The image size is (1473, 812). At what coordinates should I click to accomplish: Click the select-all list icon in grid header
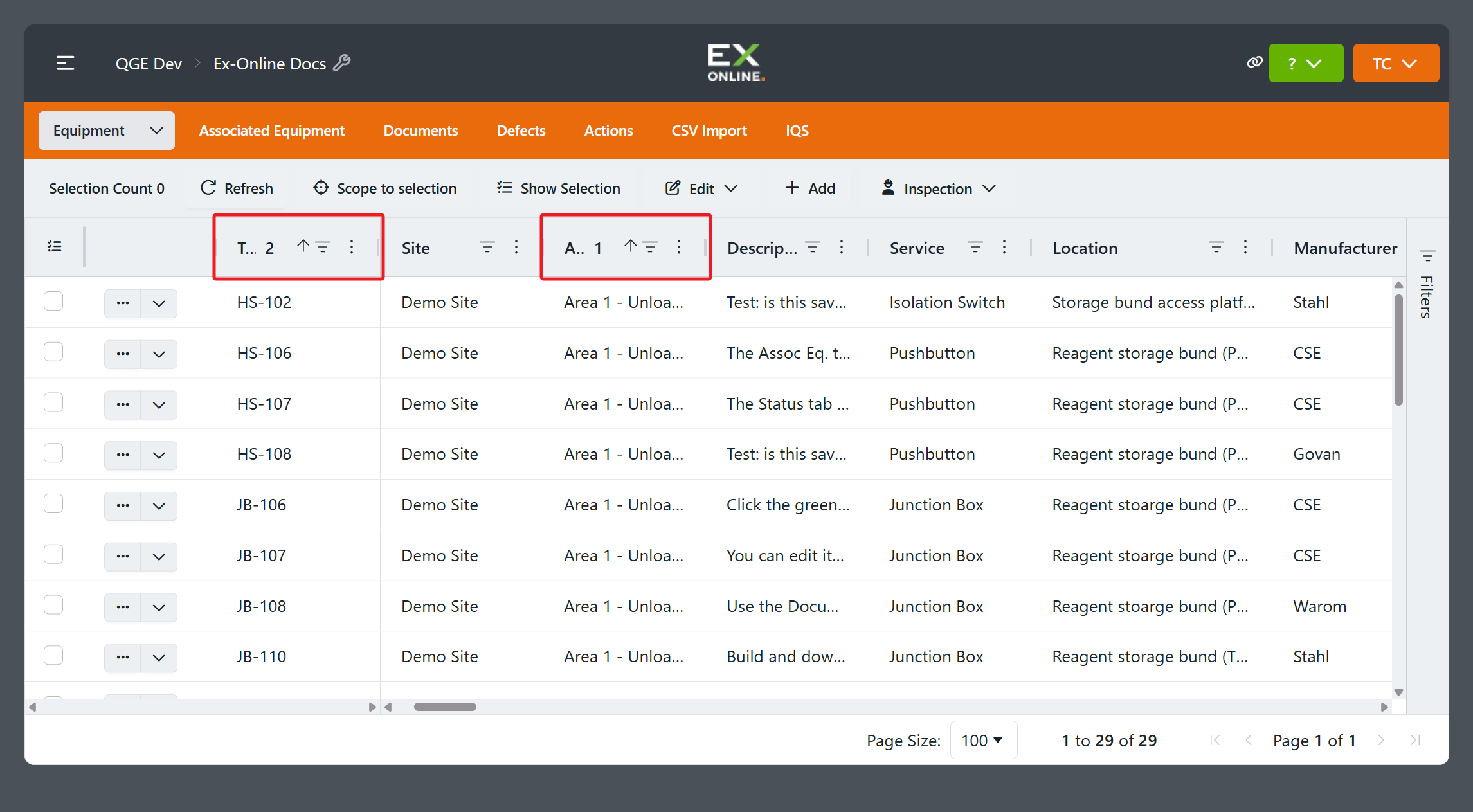click(55, 246)
